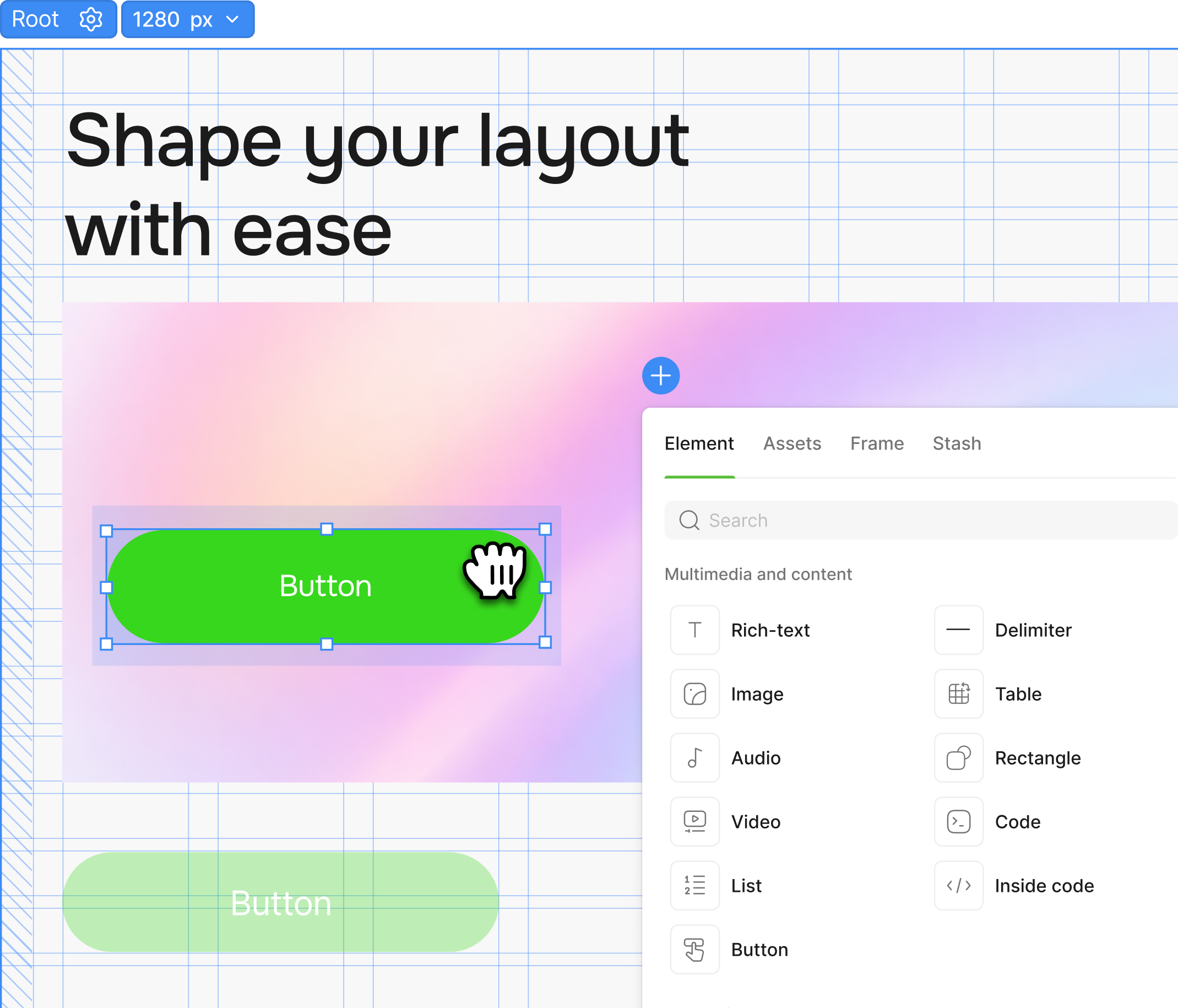Pick the Rectangle element icon
Viewport: 1178px width, 1008px height.
(959, 758)
